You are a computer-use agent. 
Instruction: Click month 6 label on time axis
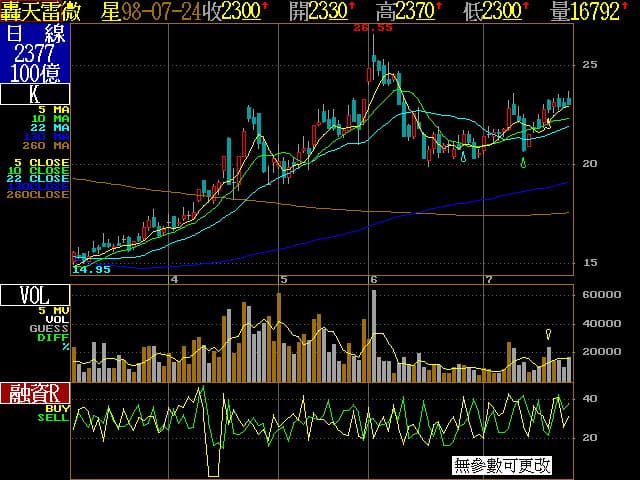click(374, 279)
